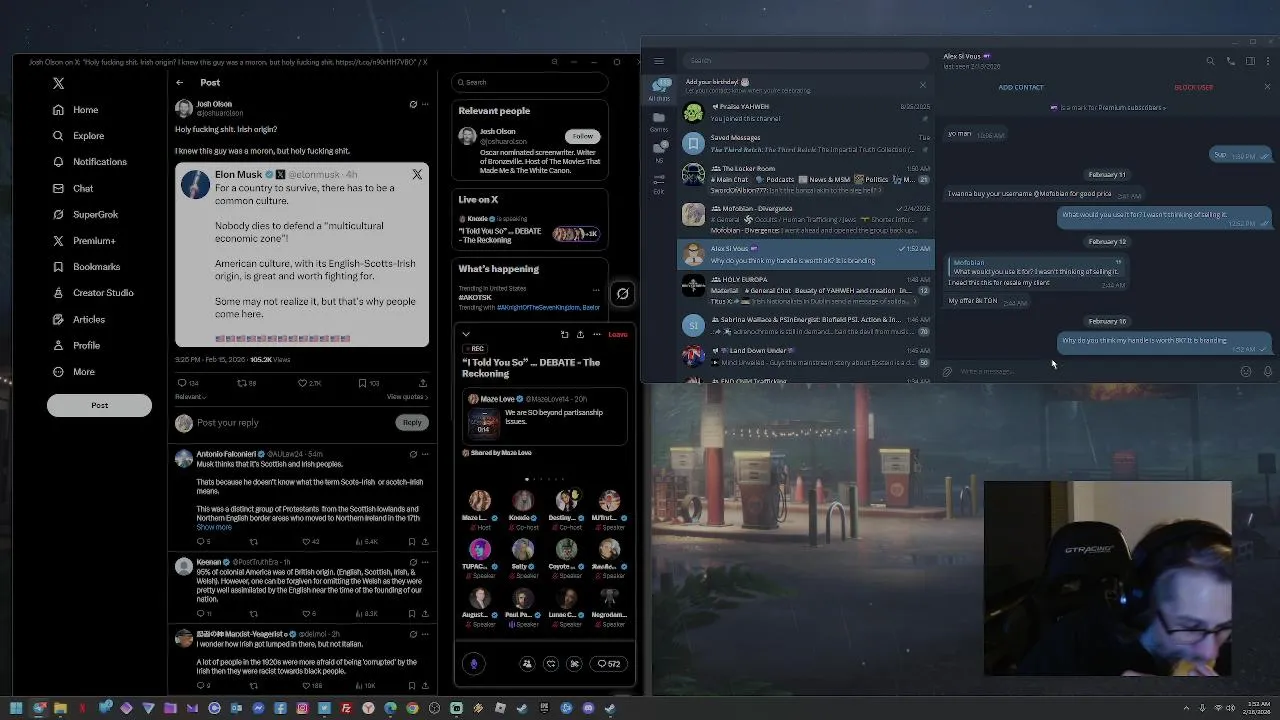The height and width of the screenshot is (720, 1280).
Task: Open Notifications in X sidebar
Action: click(90, 162)
